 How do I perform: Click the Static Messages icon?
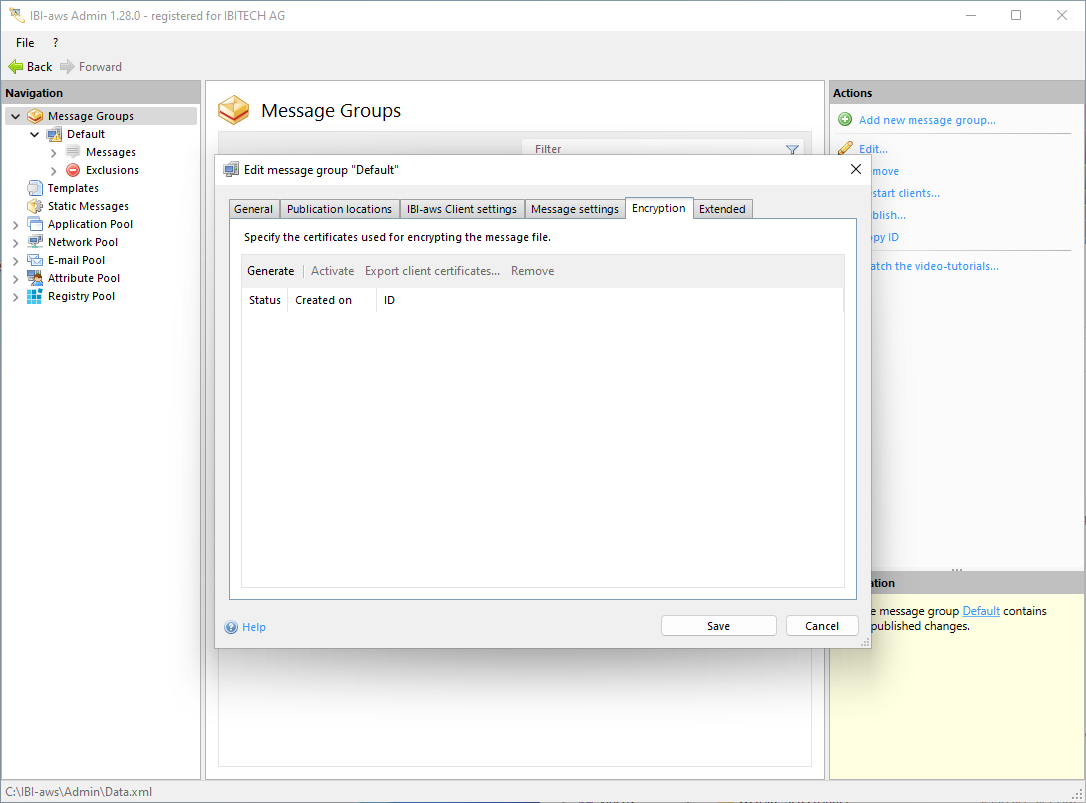click(35, 206)
